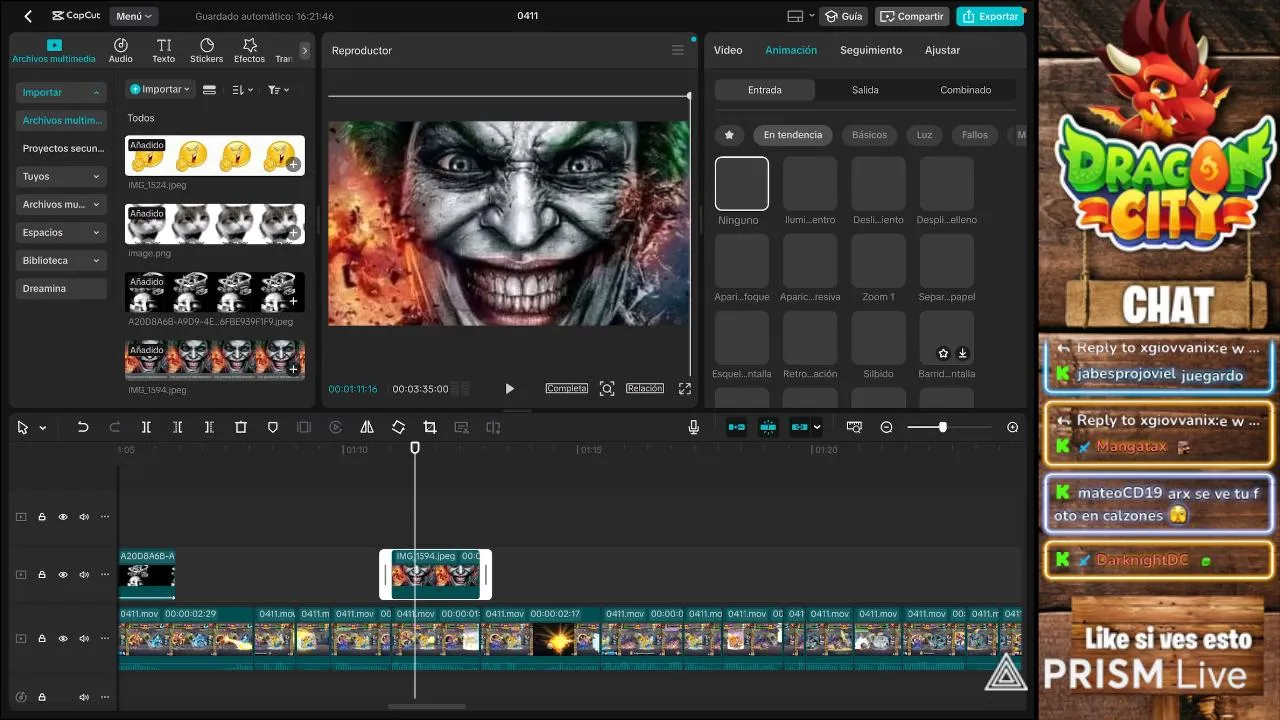Open the Stickers tab
This screenshot has height=720, width=1280.
[207, 51]
